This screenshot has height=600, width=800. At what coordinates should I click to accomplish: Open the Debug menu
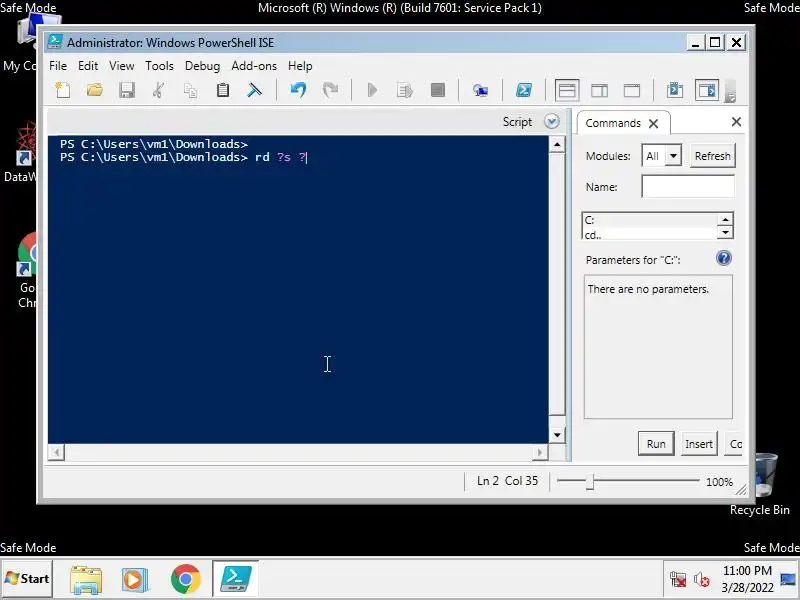pos(202,66)
